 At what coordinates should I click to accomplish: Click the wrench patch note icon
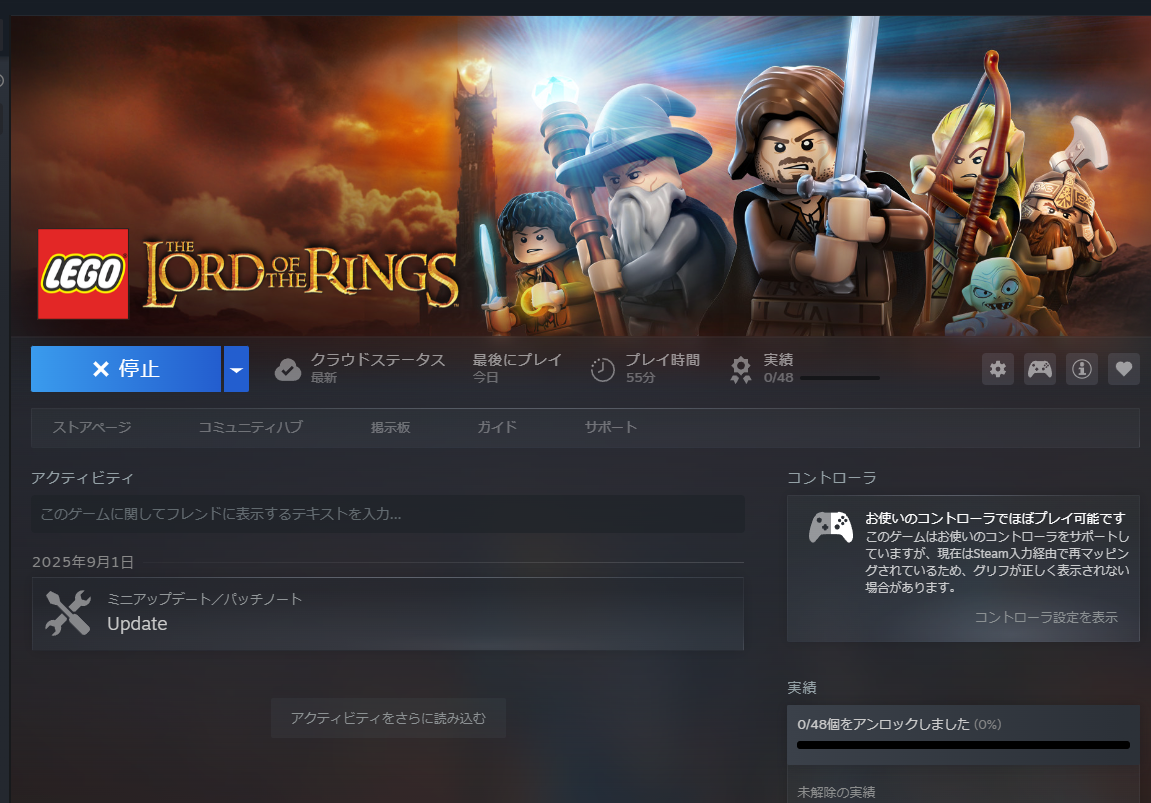pyautogui.click(x=68, y=613)
